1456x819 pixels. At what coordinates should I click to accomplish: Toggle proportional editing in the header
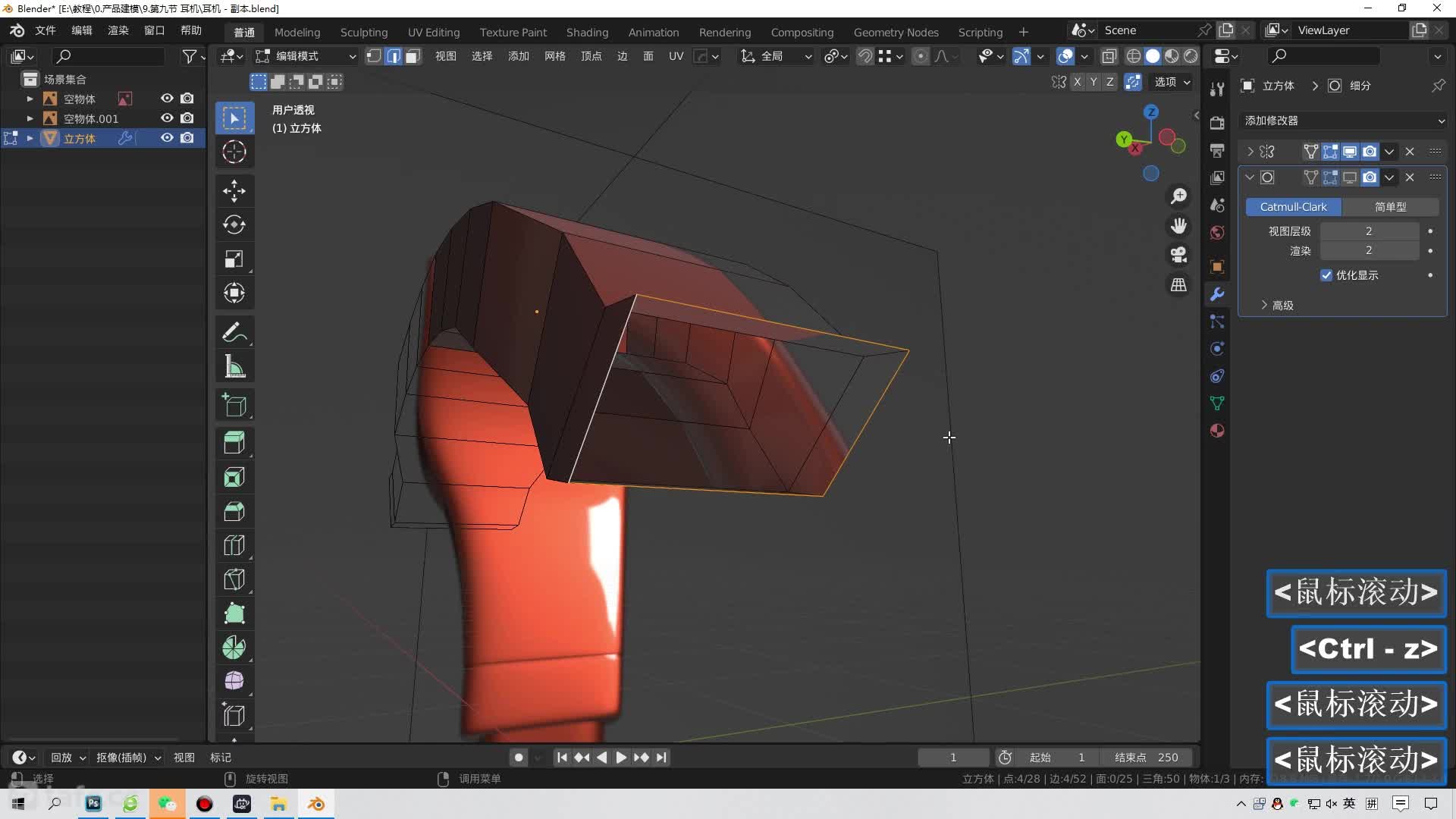point(920,56)
